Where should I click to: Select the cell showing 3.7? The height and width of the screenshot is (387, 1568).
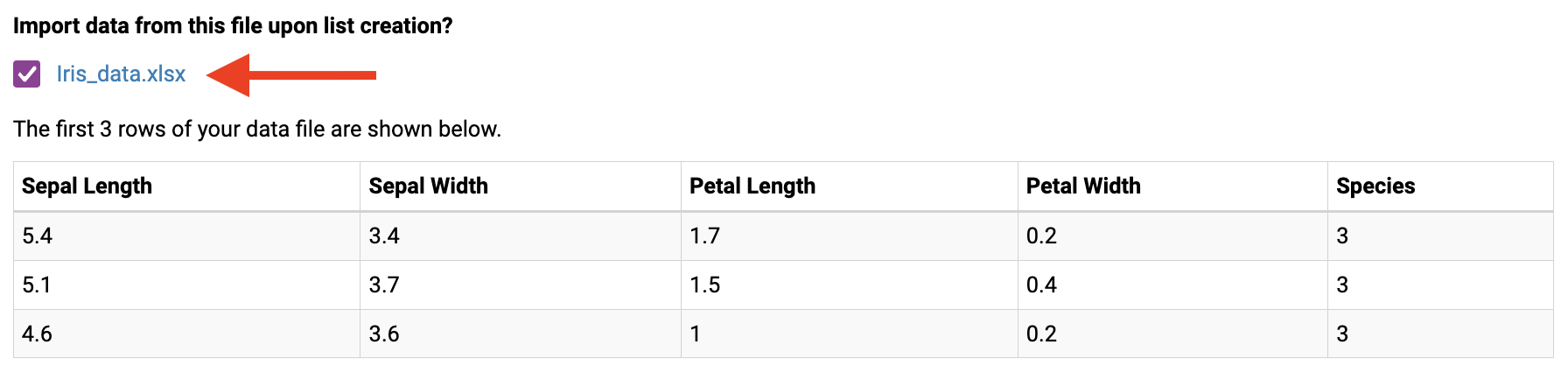pyautogui.click(x=384, y=285)
